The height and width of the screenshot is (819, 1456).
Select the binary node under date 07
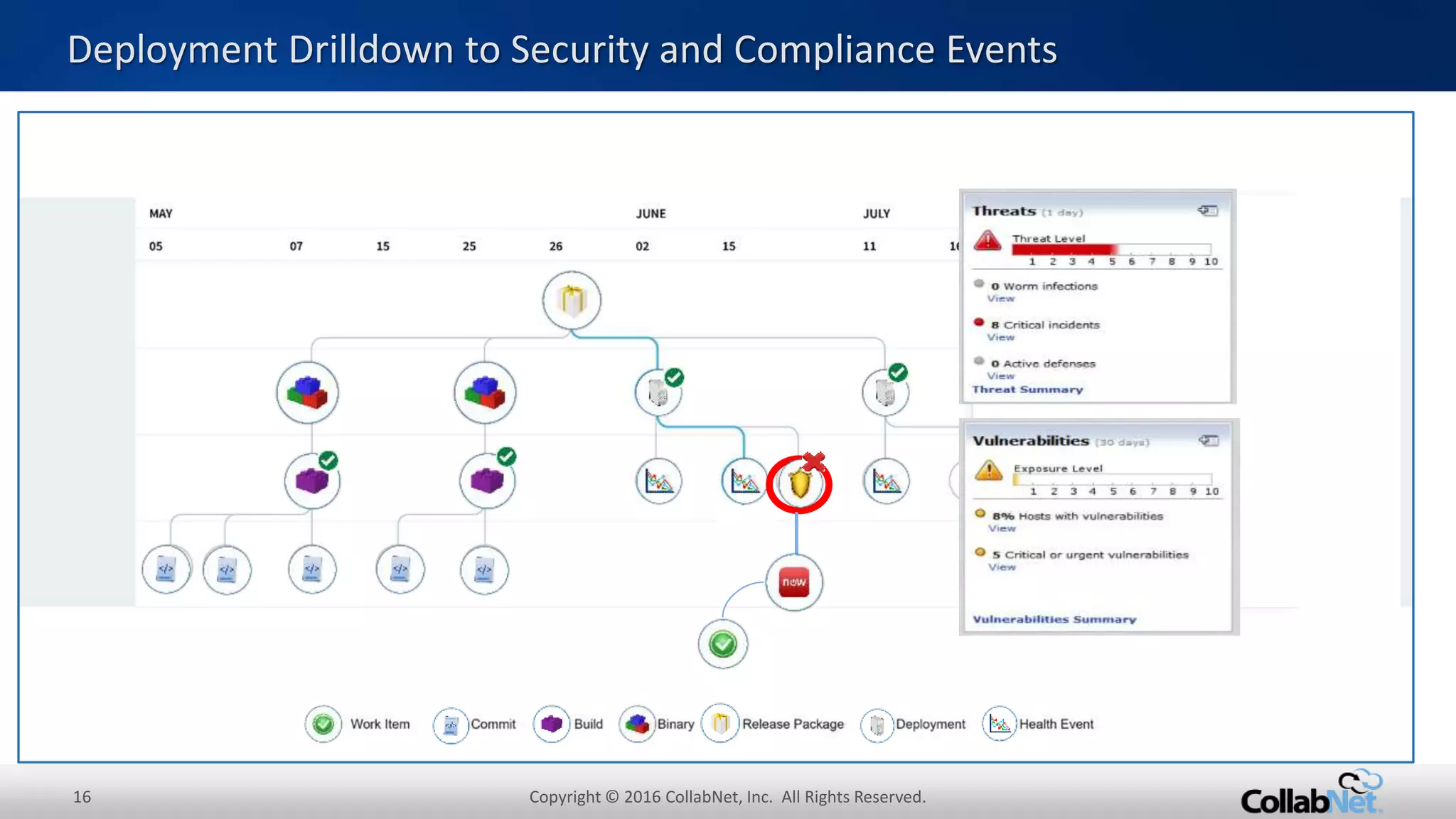(307, 392)
